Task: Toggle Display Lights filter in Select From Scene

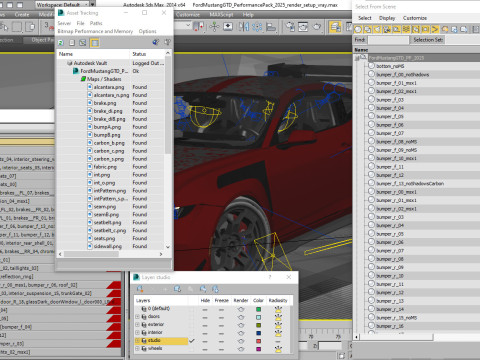Action: [377, 29]
